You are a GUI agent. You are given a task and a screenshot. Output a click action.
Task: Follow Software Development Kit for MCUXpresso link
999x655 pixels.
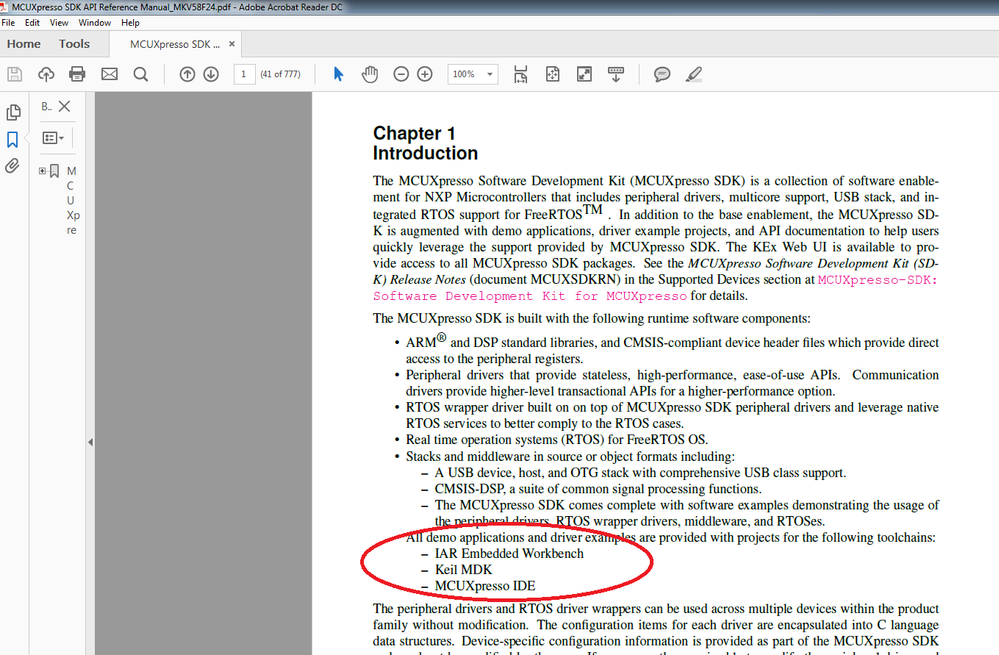530,296
